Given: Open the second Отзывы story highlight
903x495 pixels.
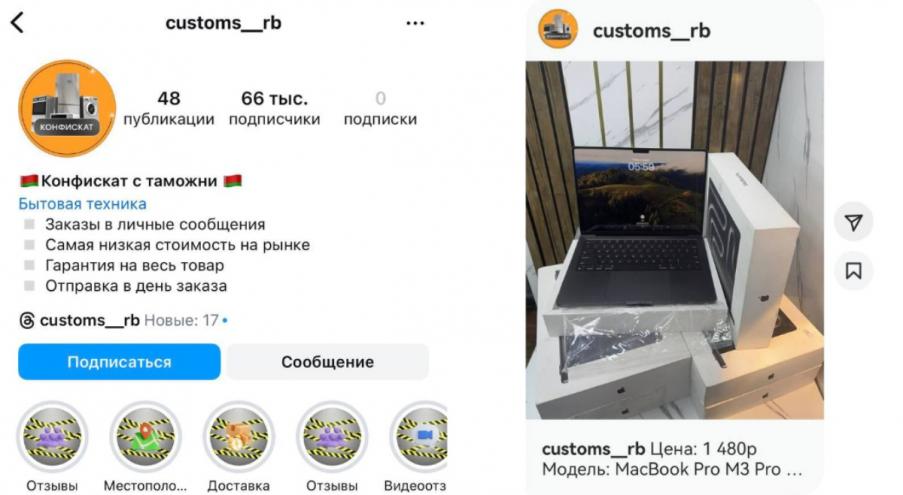Looking at the screenshot, I should pos(332,437).
